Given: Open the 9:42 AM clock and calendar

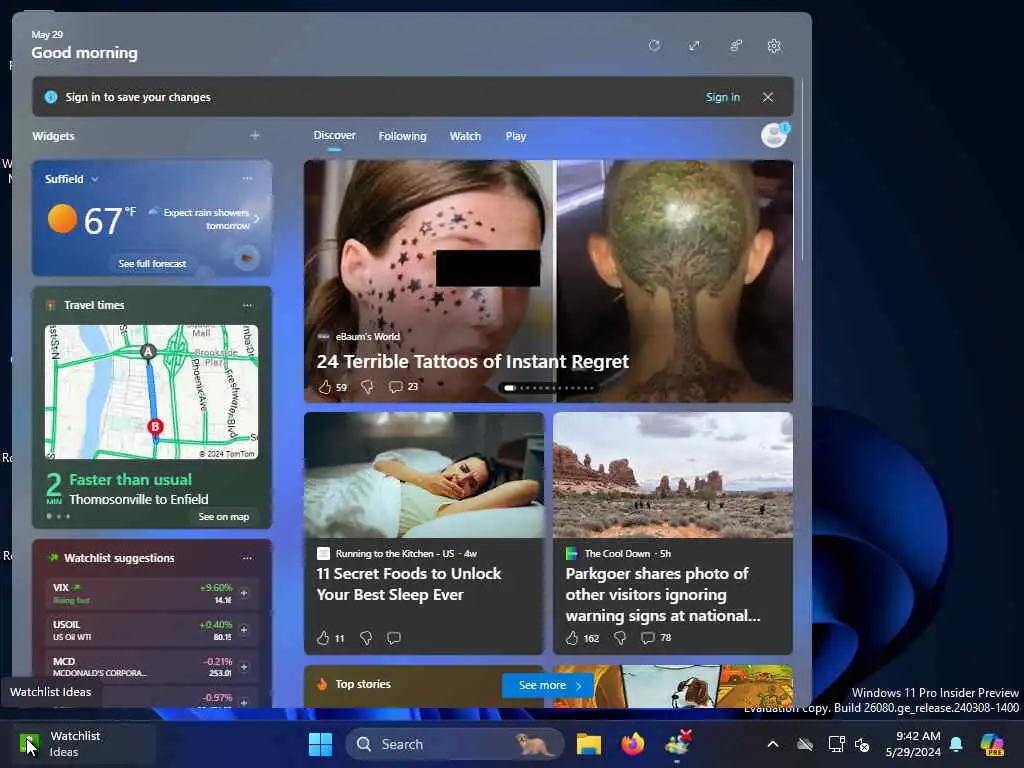Looking at the screenshot, I should 913,744.
